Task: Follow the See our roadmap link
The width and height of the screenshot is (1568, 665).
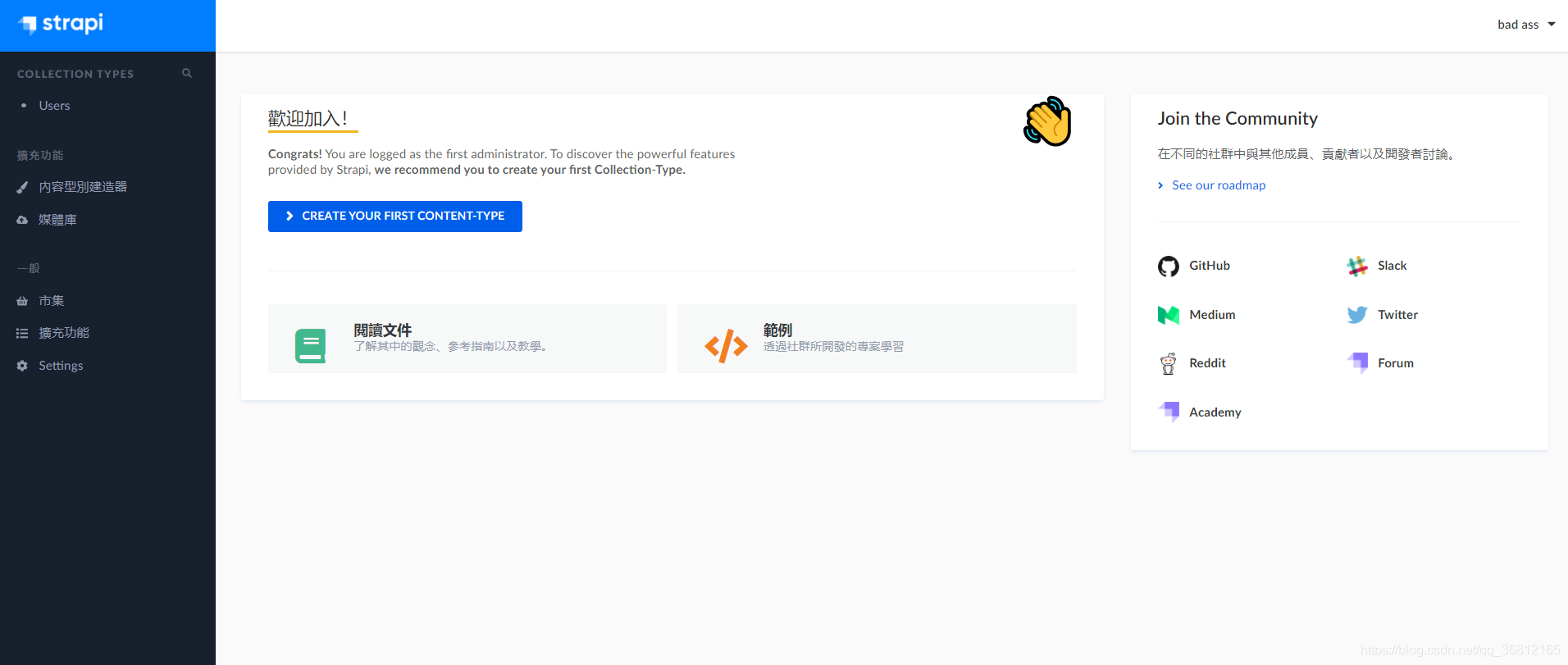Action: 1219,185
